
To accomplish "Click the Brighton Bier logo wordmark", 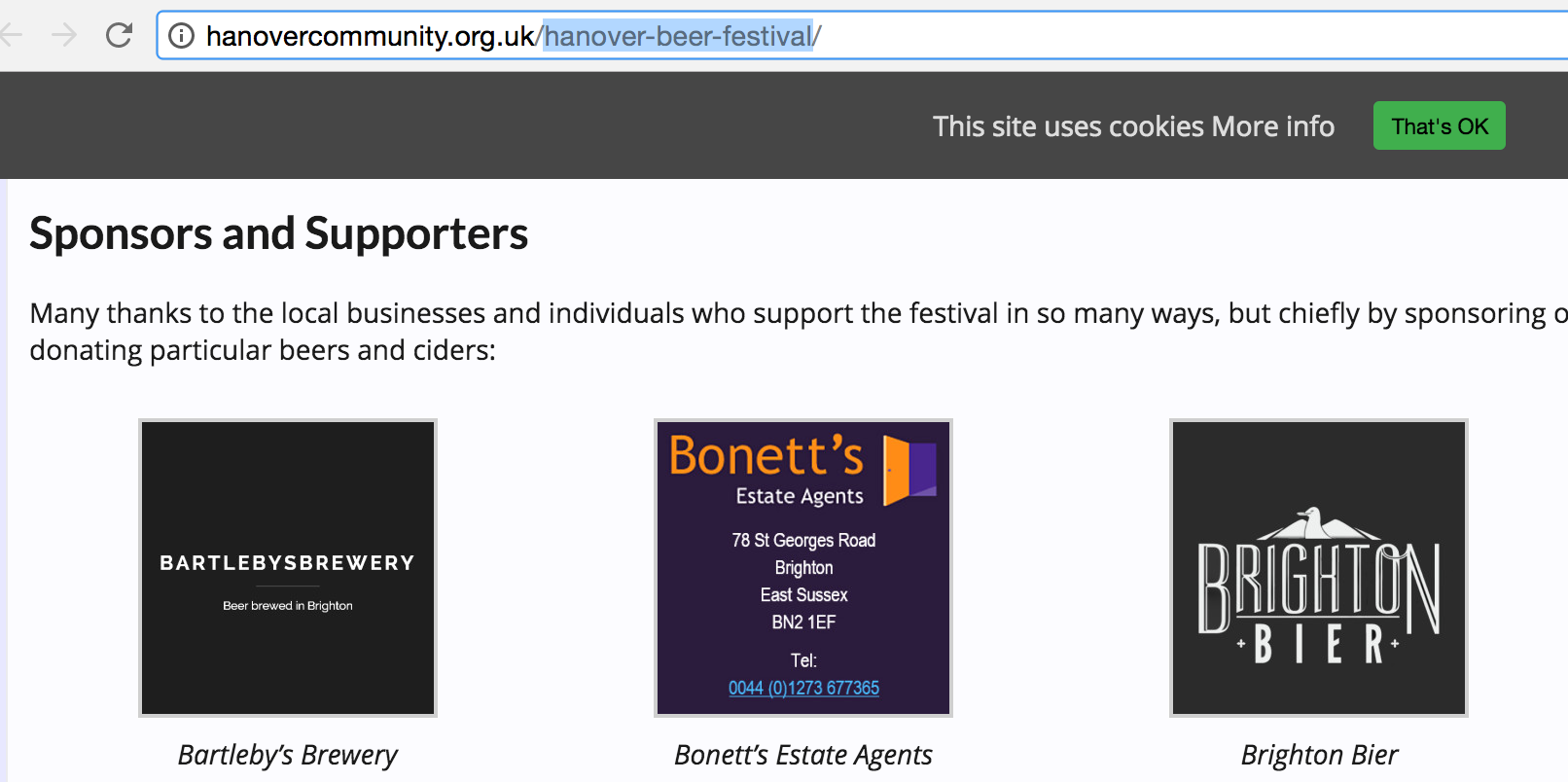I will click(x=1318, y=598).
